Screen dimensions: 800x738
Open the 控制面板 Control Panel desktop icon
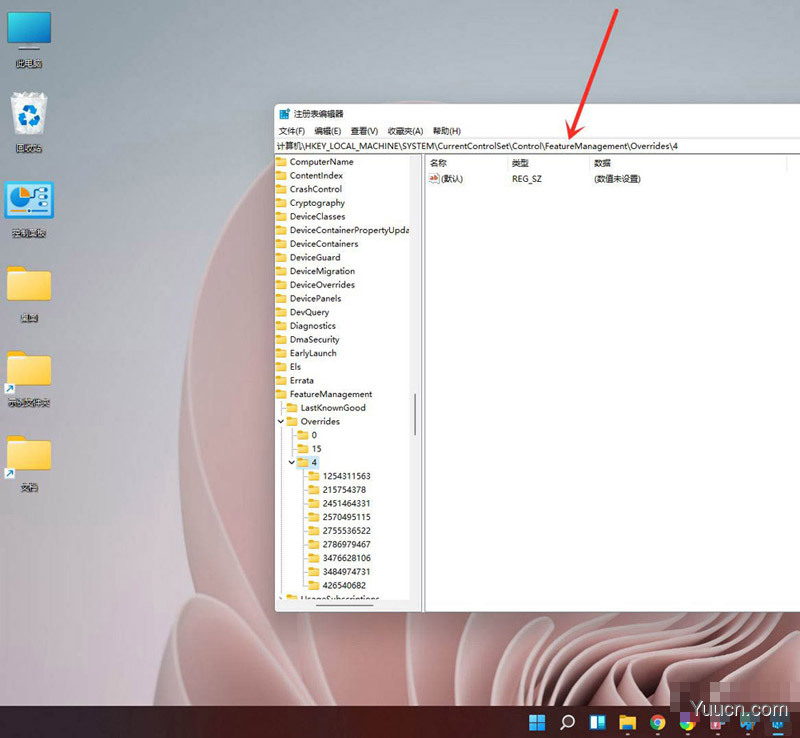click(x=29, y=209)
